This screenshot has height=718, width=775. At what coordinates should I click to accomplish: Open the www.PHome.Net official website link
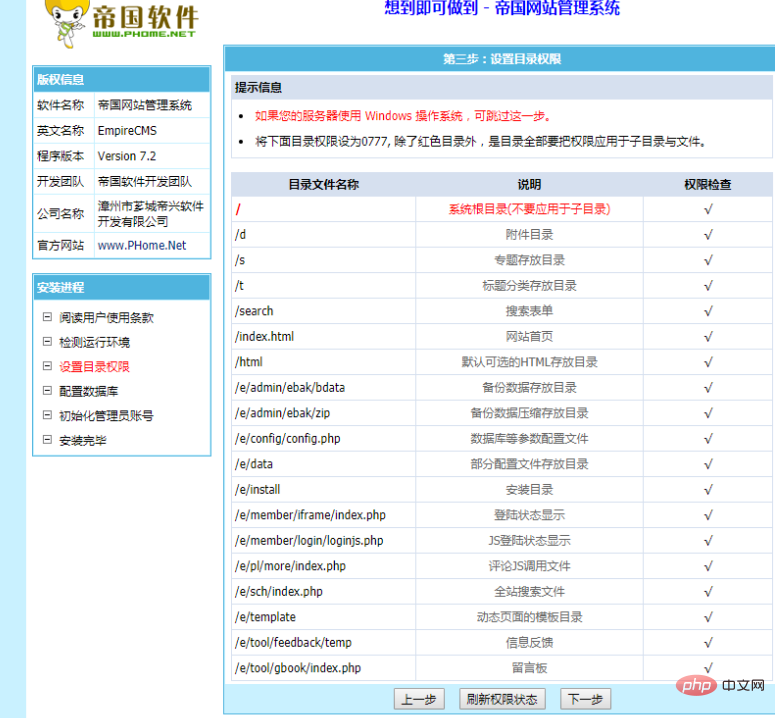[141, 246]
